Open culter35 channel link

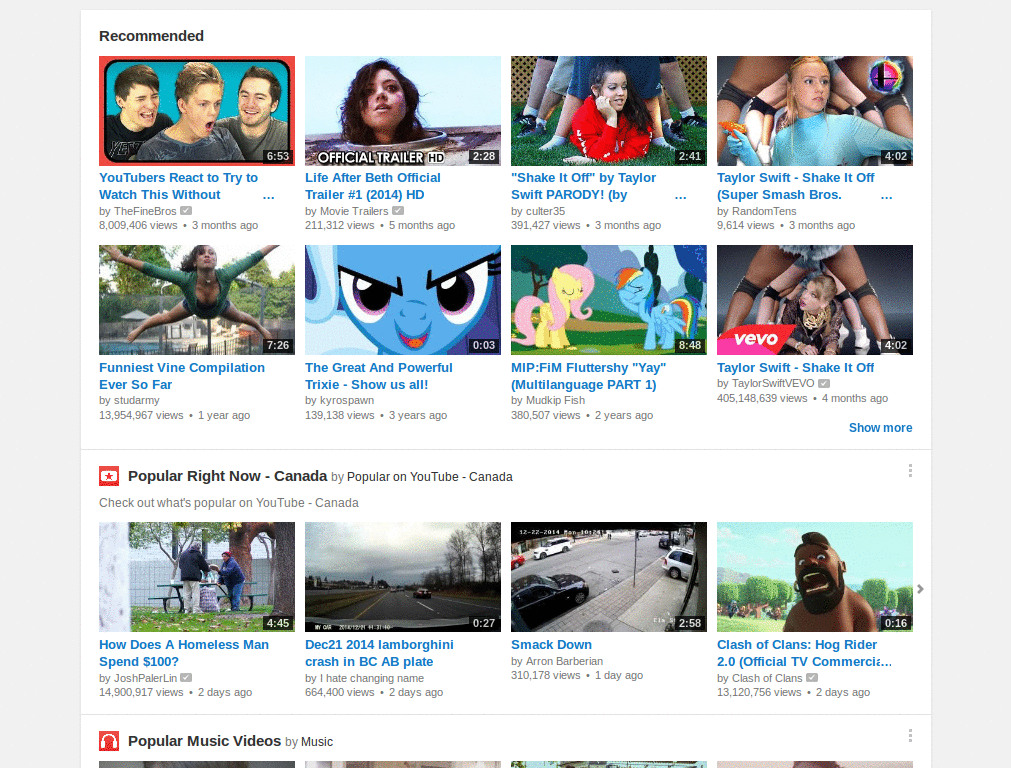(x=545, y=211)
